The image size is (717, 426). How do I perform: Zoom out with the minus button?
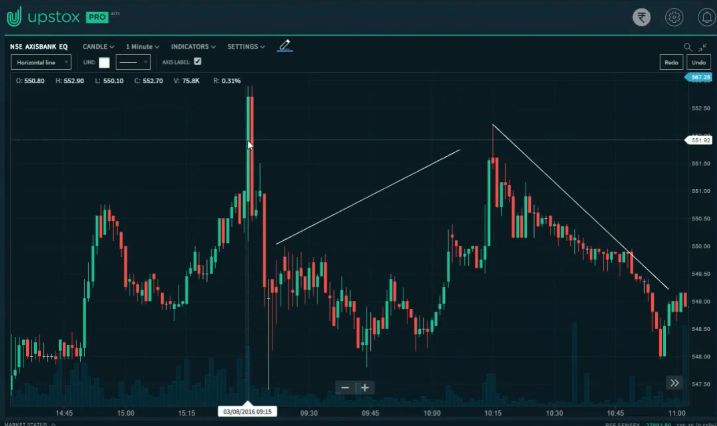point(345,388)
